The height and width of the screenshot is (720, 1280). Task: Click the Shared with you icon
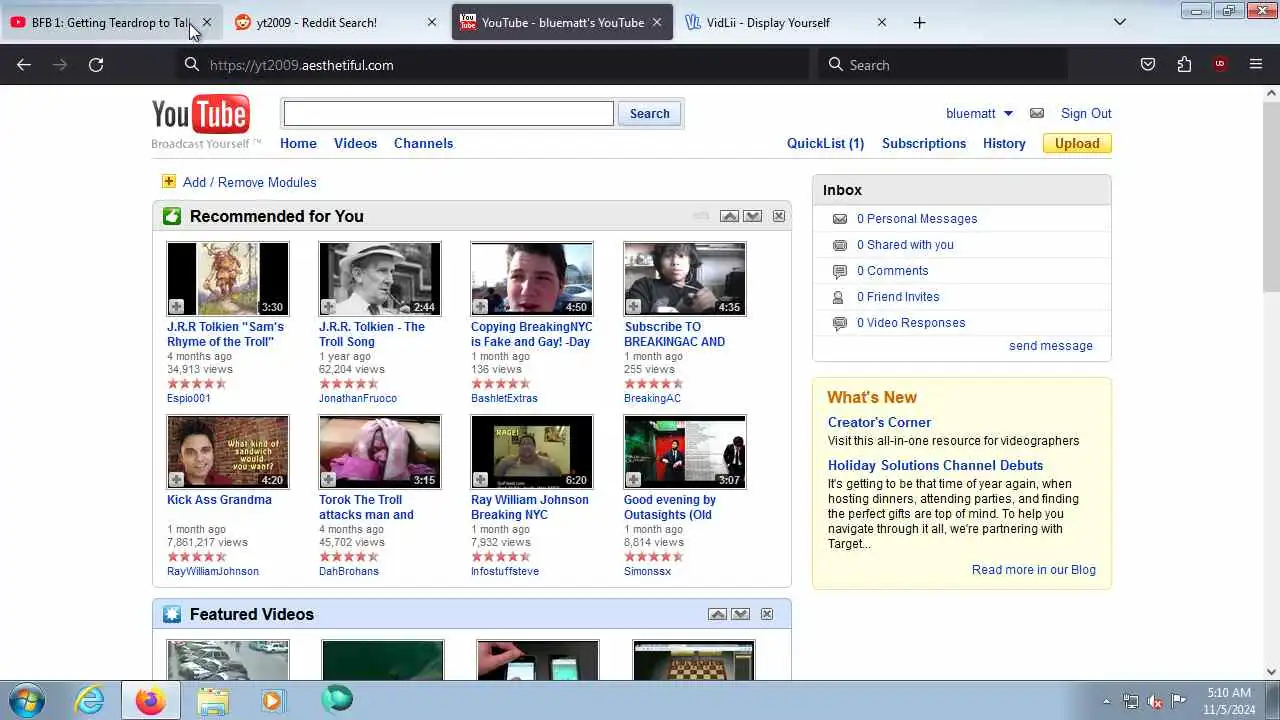pos(840,245)
